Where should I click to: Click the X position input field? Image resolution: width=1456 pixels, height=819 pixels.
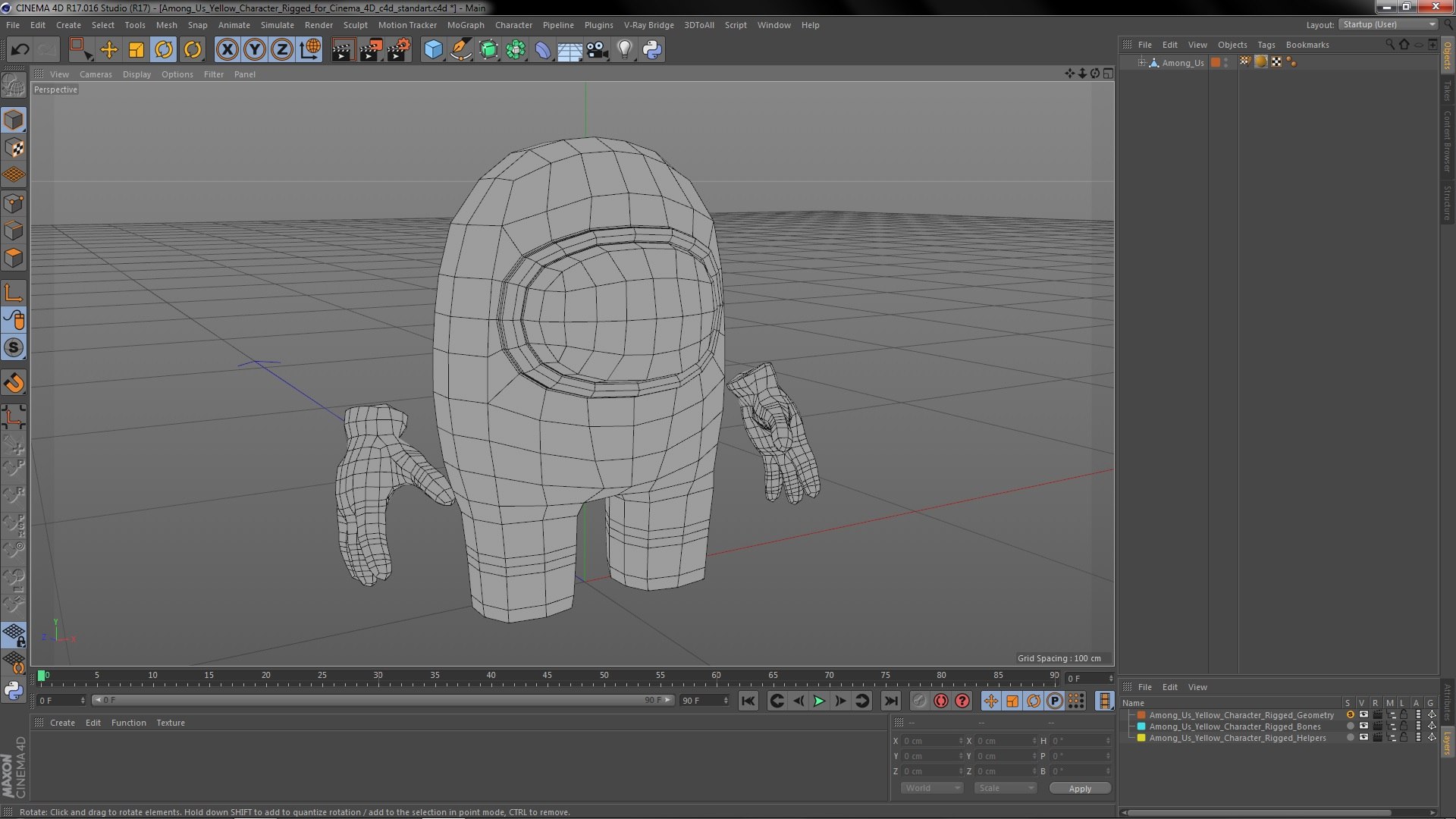click(x=931, y=741)
